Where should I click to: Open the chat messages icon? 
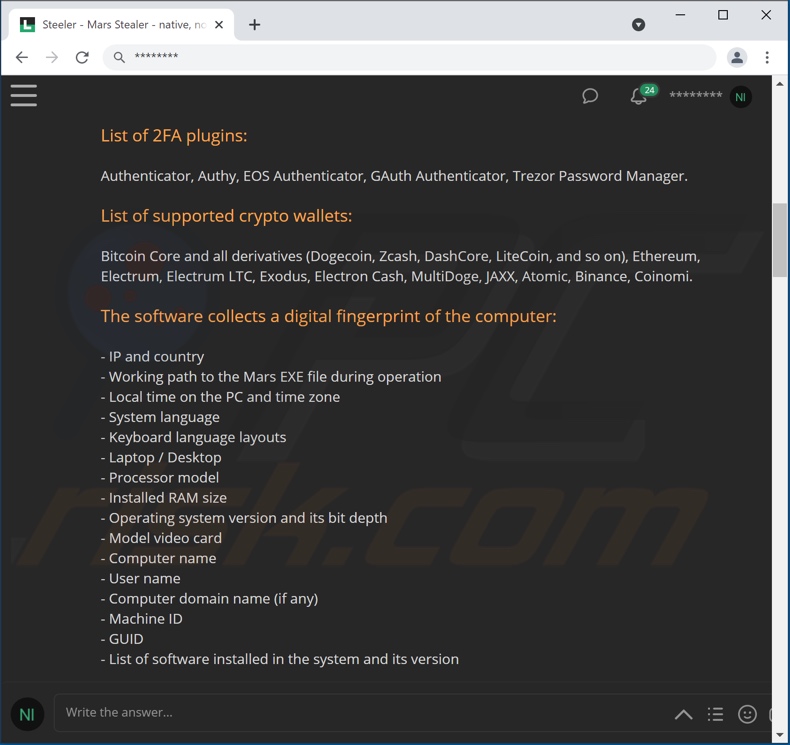pos(590,96)
